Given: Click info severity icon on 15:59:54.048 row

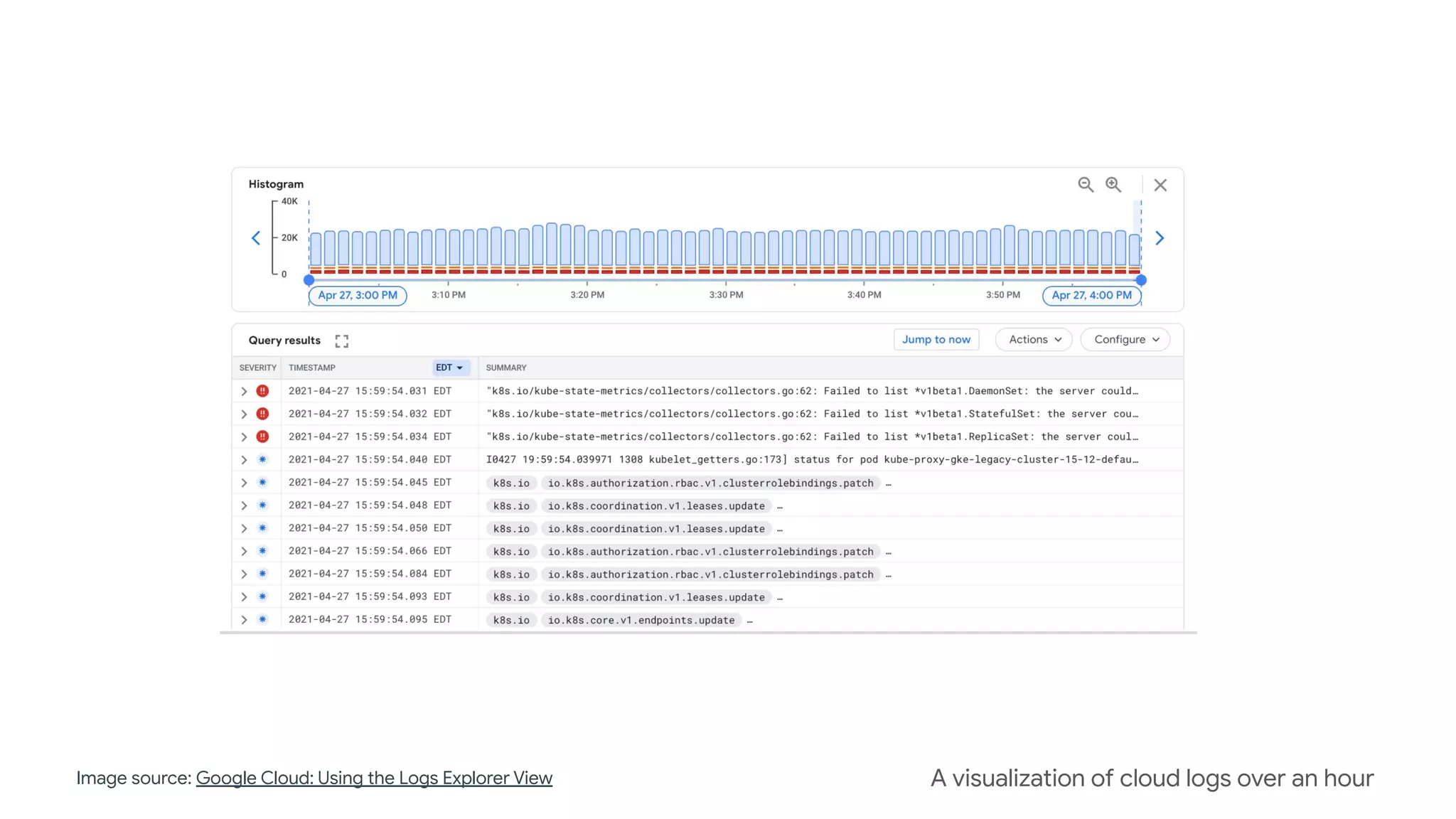Looking at the screenshot, I should pyautogui.click(x=262, y=505).
